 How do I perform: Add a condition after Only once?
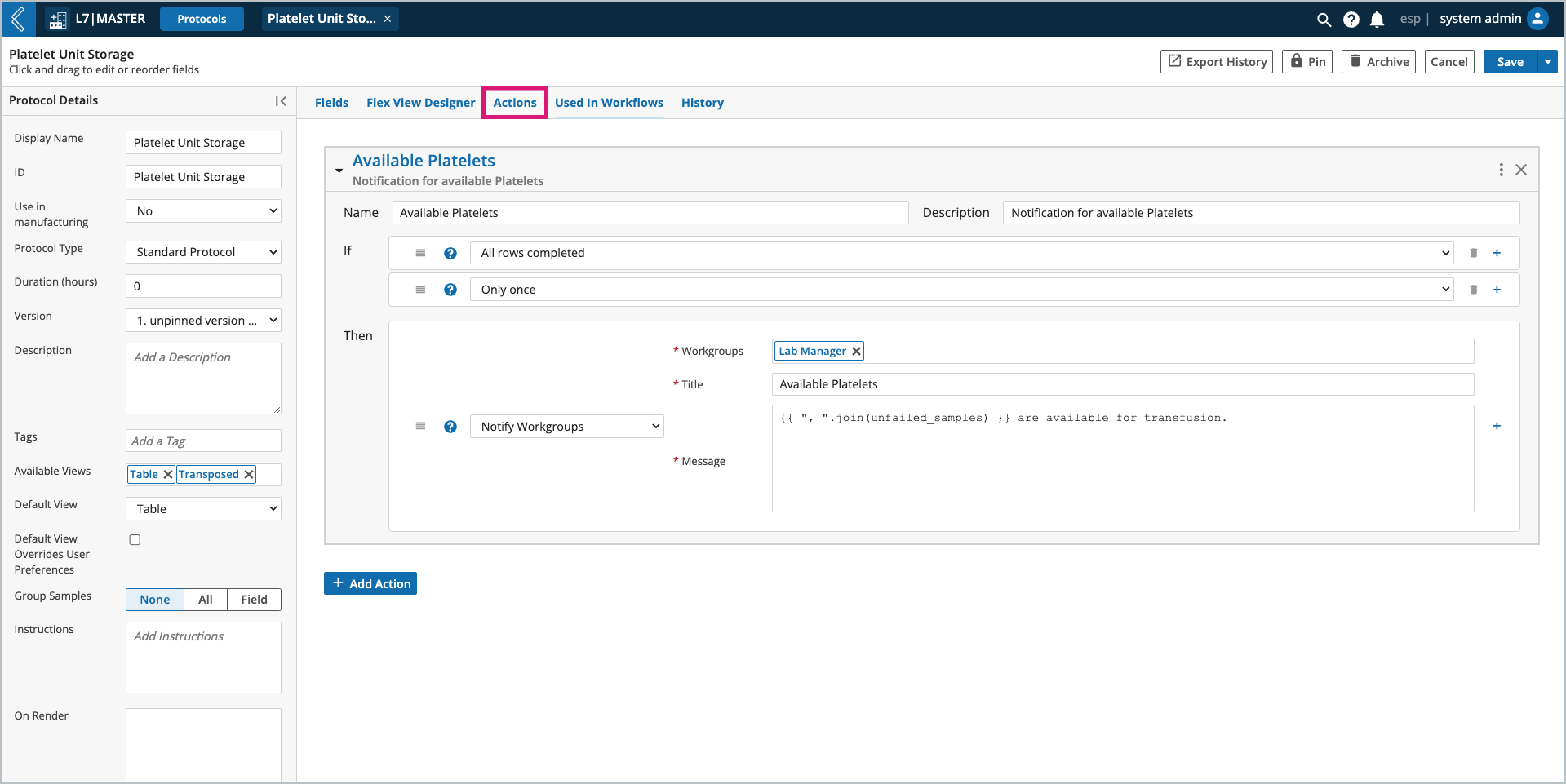click(x=1497, y=290)
